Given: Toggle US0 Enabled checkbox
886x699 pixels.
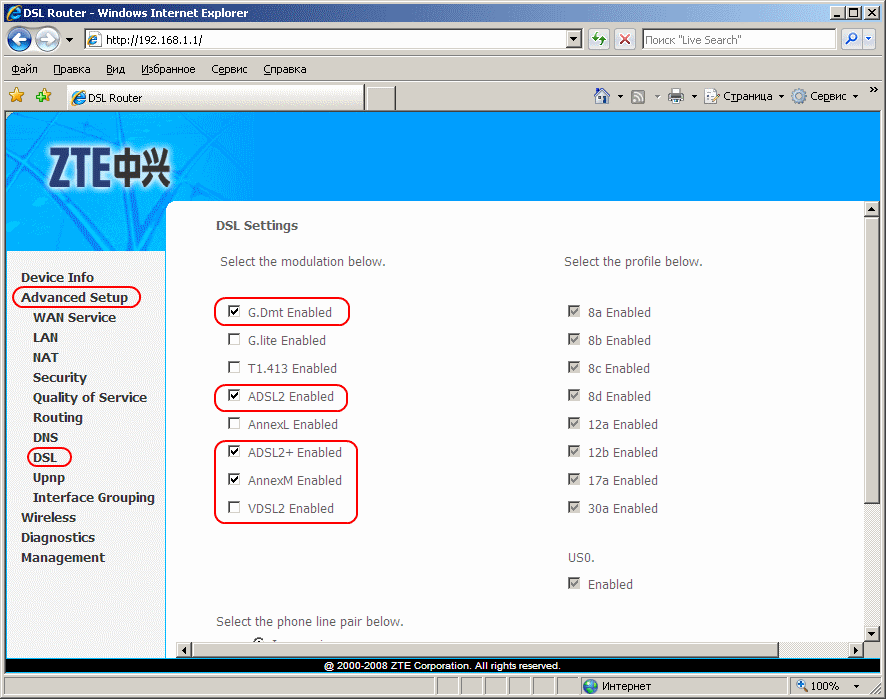Looking at the screenshot, I should point(574,583).
